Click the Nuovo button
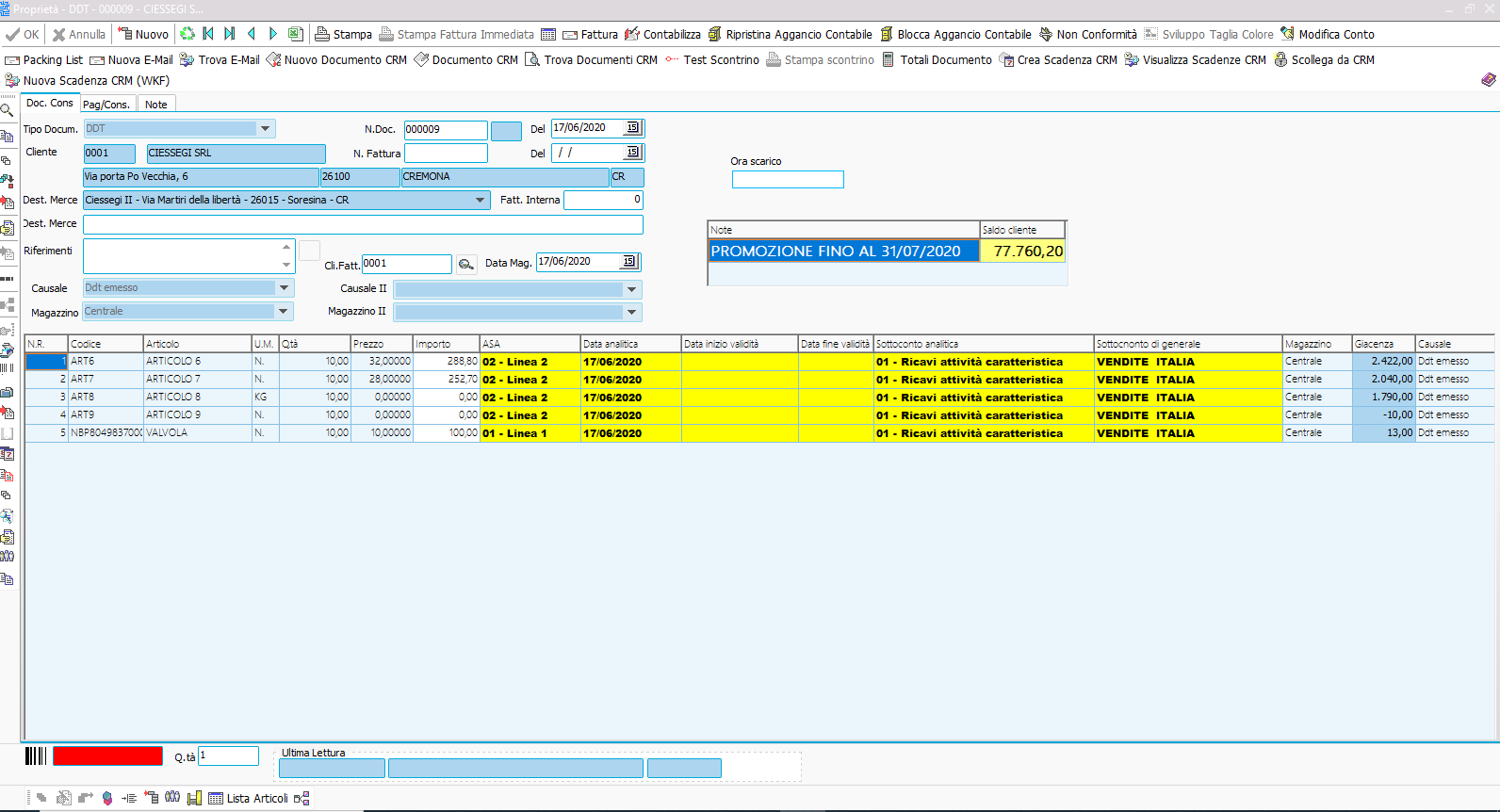This screenshot has height=812, width=1500. click(143, 34)
